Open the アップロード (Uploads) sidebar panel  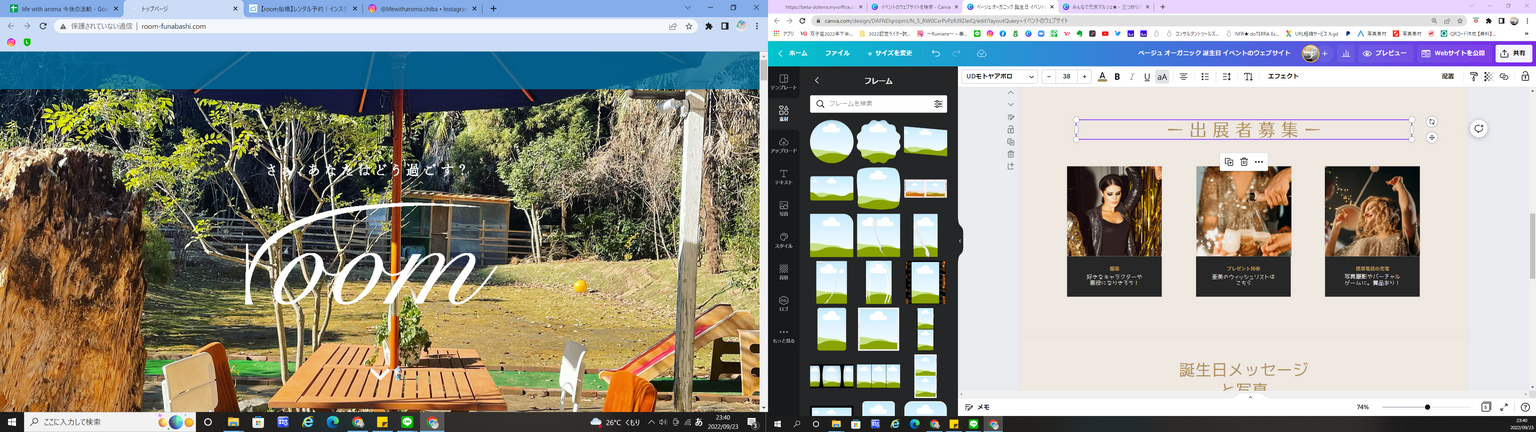(x=783, y=144)
